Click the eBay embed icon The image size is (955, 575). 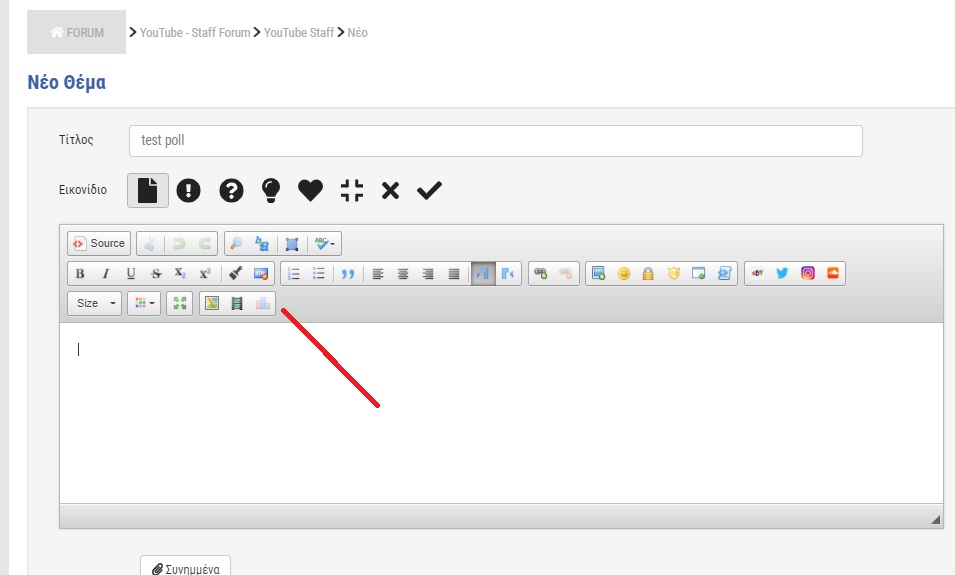[757, 273]
